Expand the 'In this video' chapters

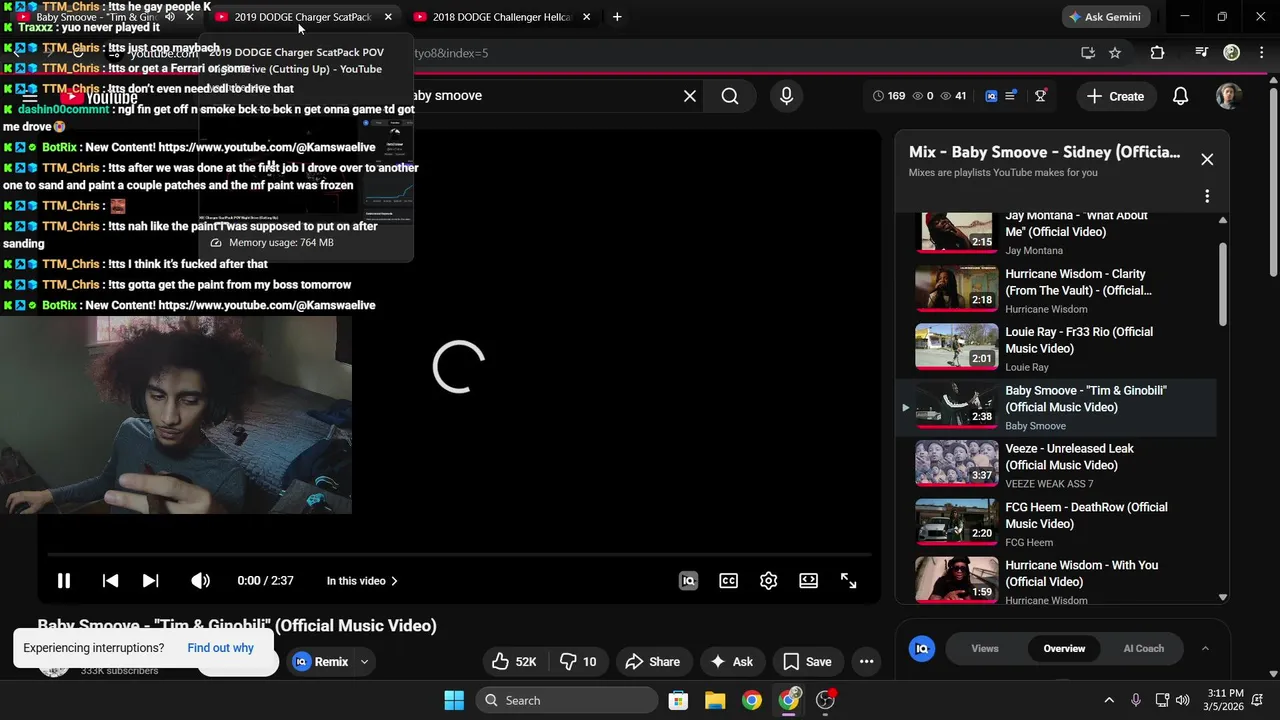[x=362, y=581]
